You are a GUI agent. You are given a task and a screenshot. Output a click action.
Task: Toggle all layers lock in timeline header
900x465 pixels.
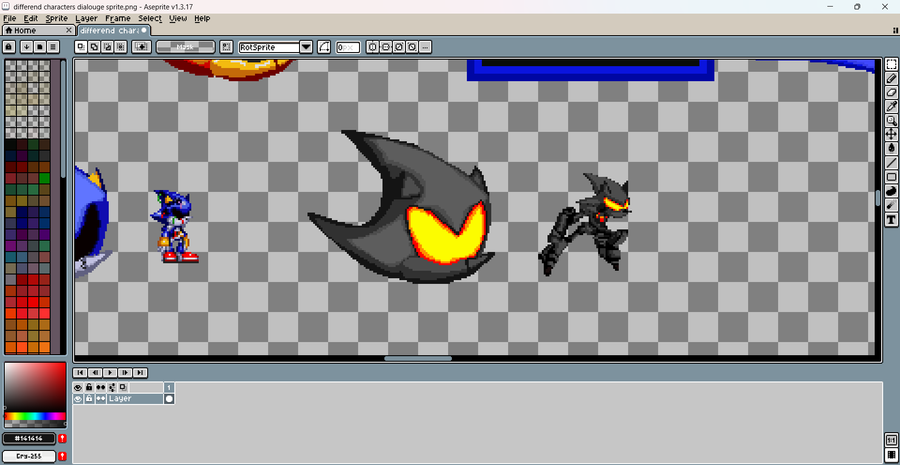(x=90, y=388)
